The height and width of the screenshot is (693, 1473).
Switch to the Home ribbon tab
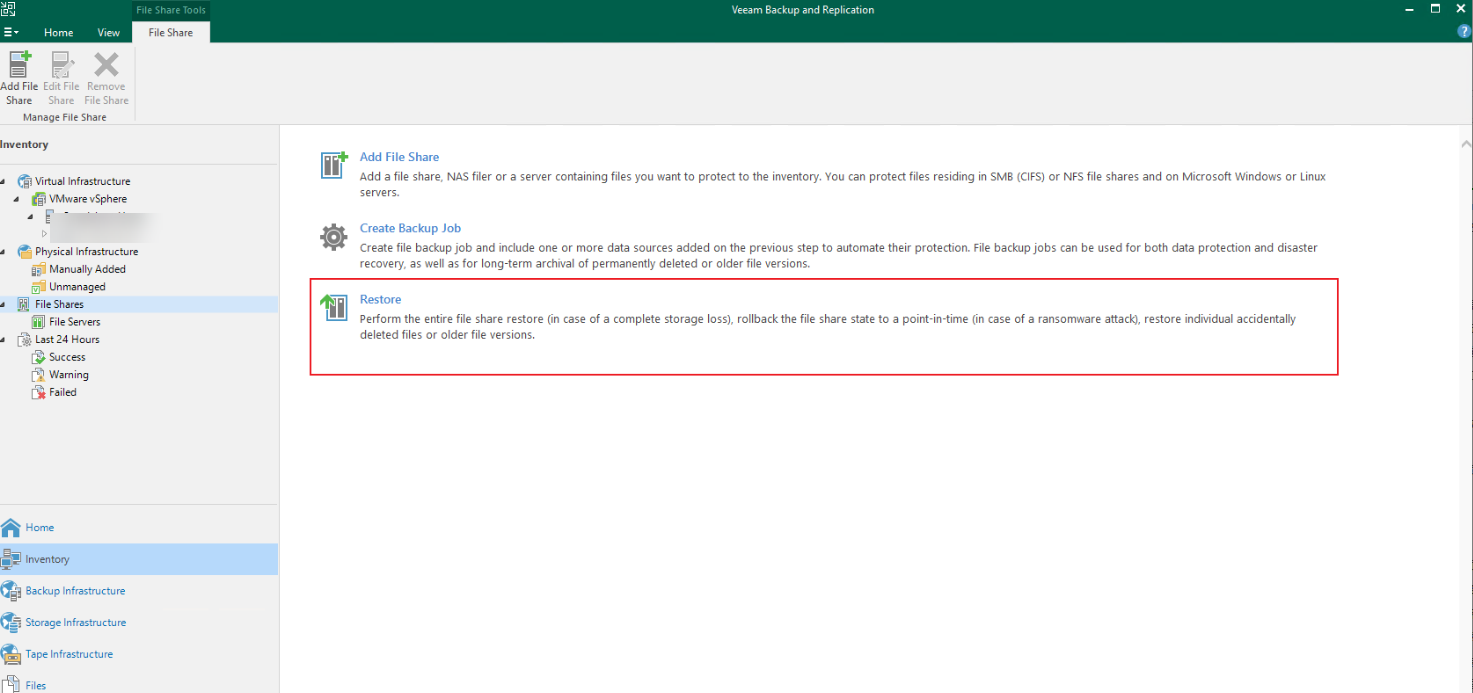click(58, 33)
